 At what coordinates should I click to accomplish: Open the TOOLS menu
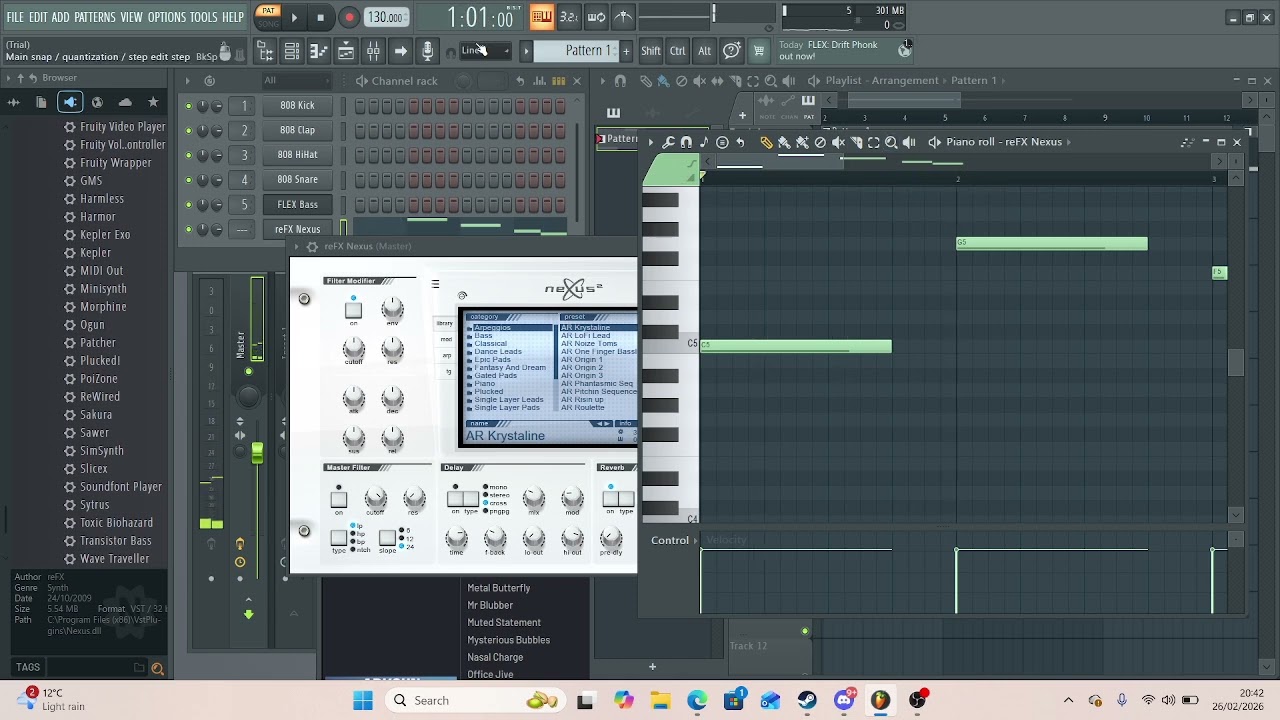tap(204, 18)
